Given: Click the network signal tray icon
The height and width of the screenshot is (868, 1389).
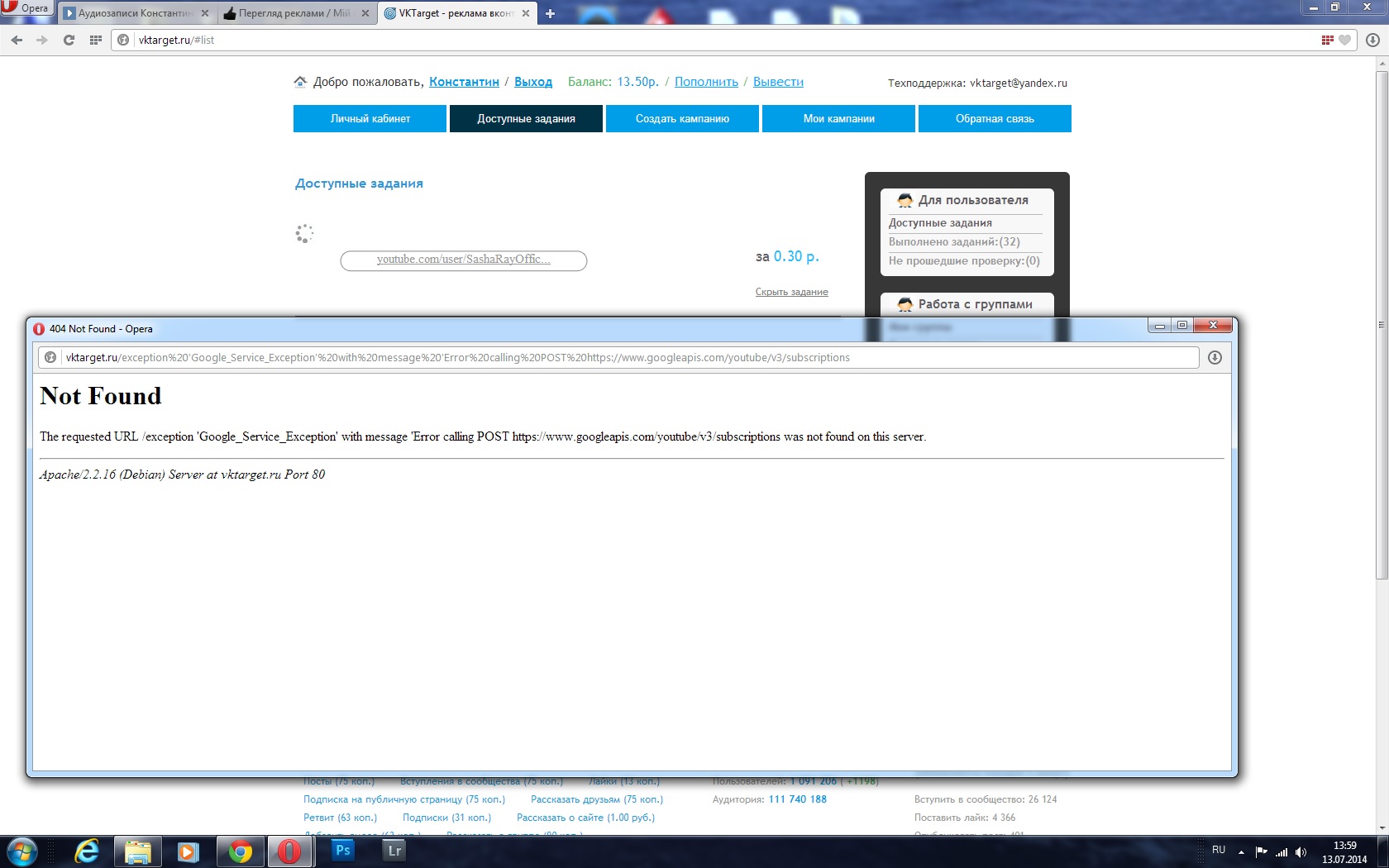Looking at the screenshot, I should 1282,851.
